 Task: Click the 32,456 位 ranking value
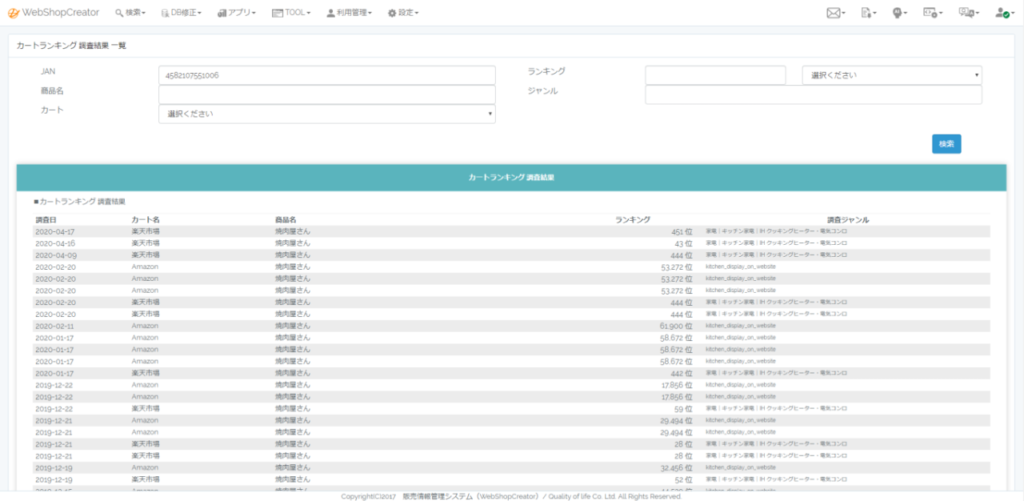(x=676, y=468)
